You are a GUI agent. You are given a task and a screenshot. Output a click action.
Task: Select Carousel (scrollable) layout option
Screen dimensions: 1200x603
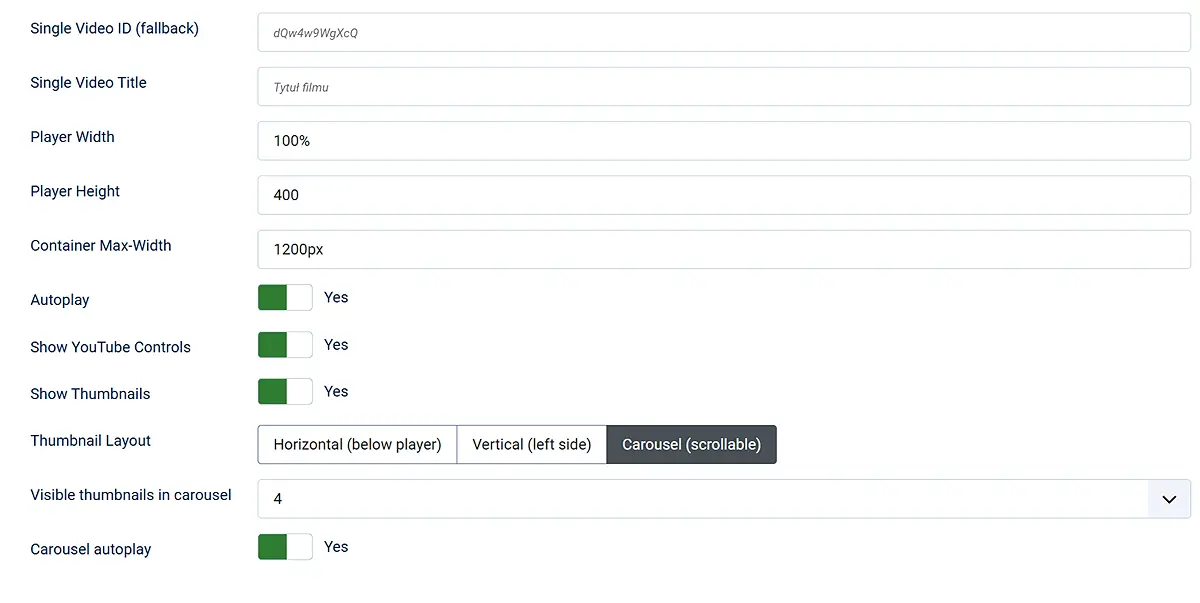pyautogui.click(x=691, y=445)
